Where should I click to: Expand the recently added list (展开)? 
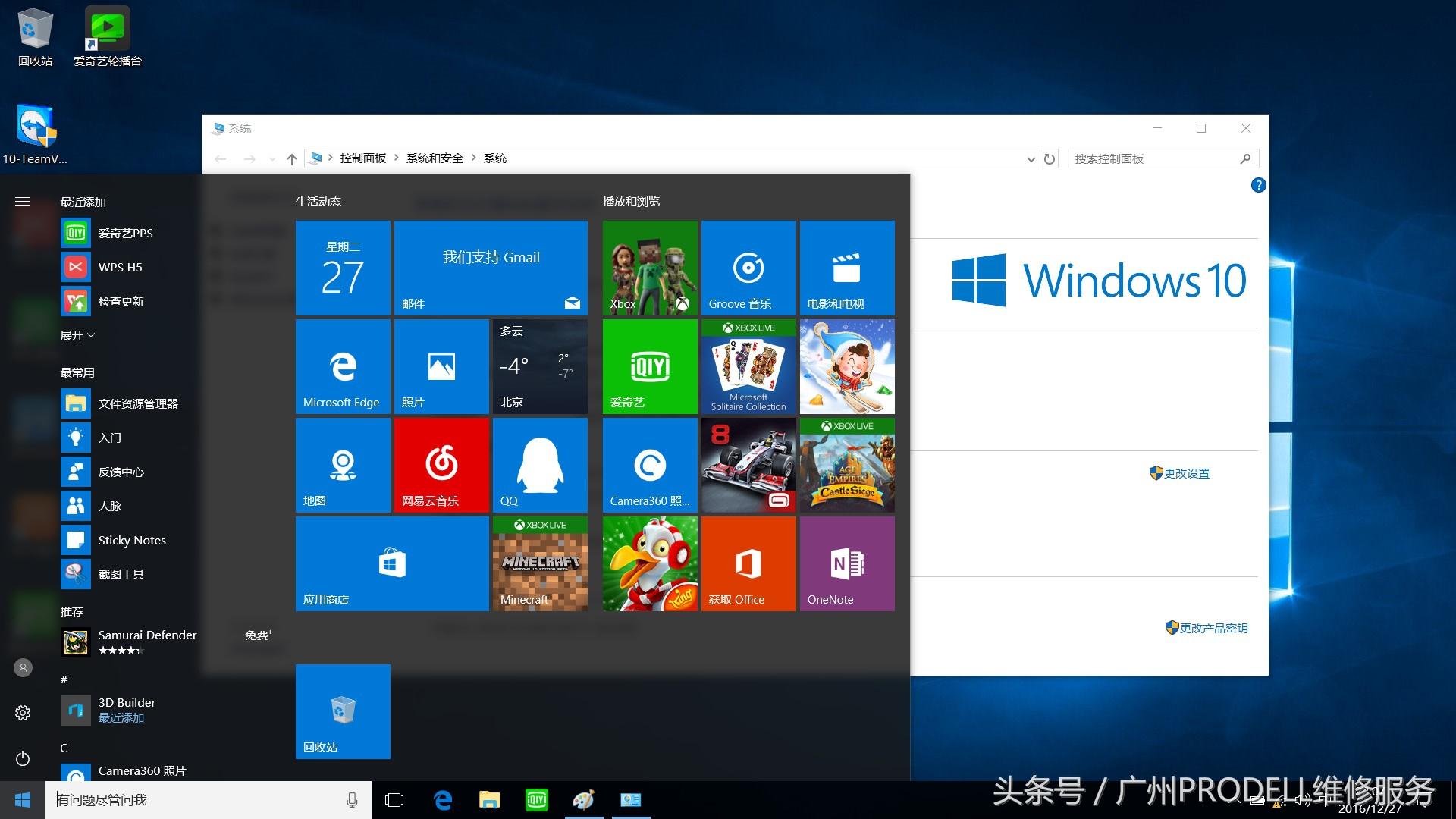coord(77,335)
